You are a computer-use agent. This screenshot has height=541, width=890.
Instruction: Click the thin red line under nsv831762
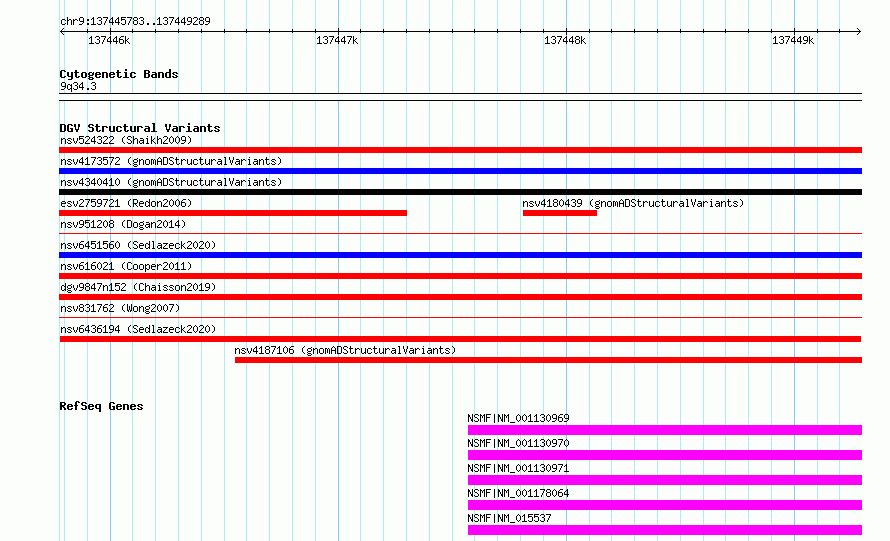coord(460,317)
